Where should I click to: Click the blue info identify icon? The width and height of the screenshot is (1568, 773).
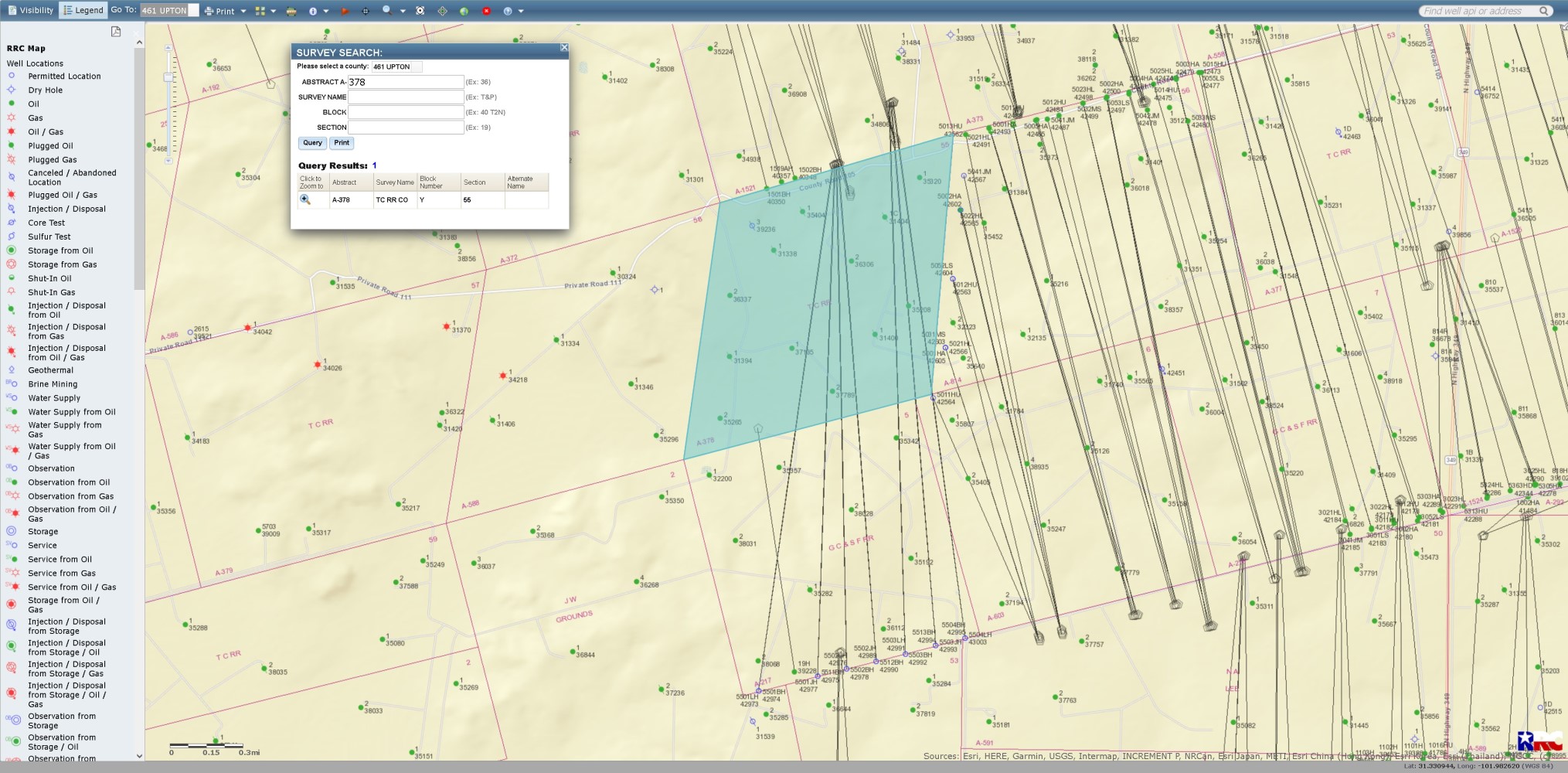[313, 11]
